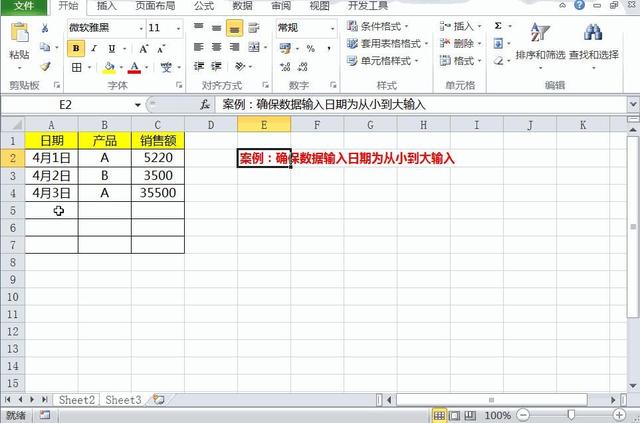Viewport: 640px width, 423px height.
Task: Select the Sheet3 worksheet tab
Action: click(x=123, y=400)
